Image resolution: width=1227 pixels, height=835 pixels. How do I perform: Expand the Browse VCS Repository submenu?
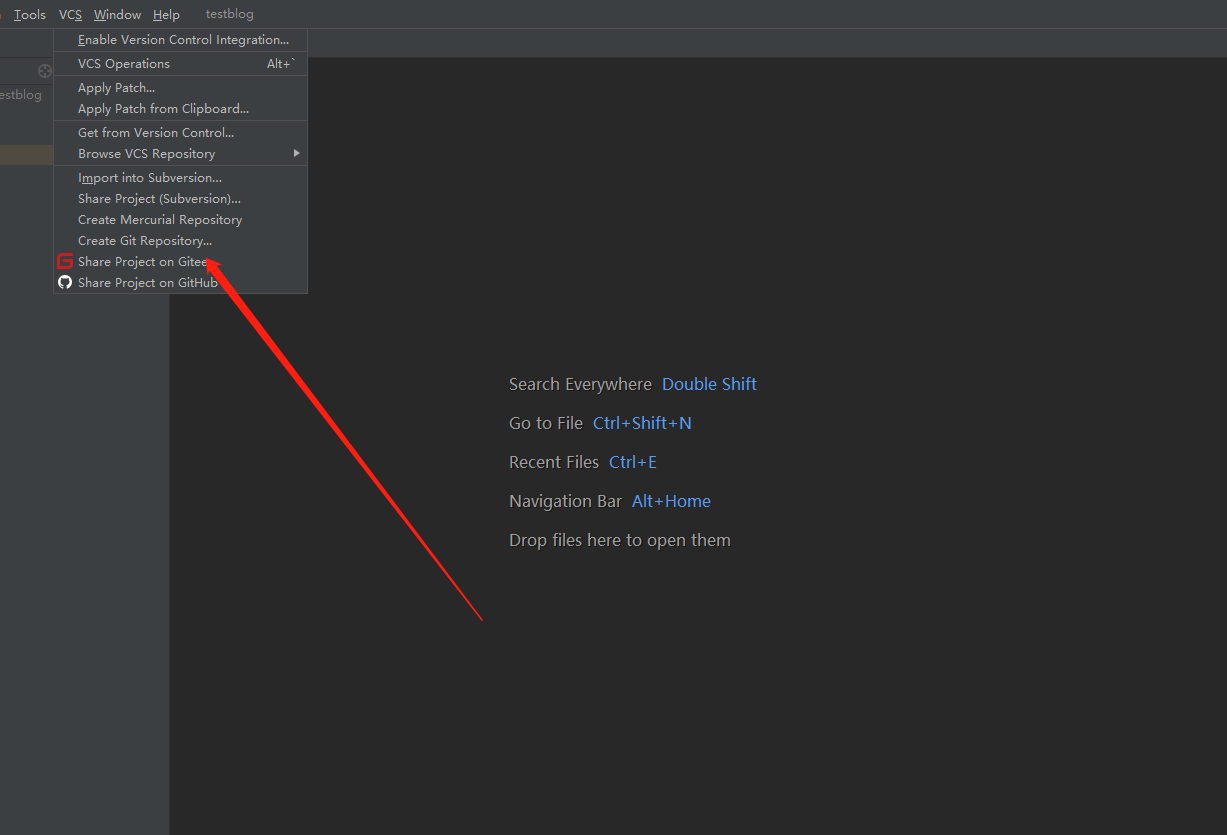pyautogui.click(x=146, y=153)
